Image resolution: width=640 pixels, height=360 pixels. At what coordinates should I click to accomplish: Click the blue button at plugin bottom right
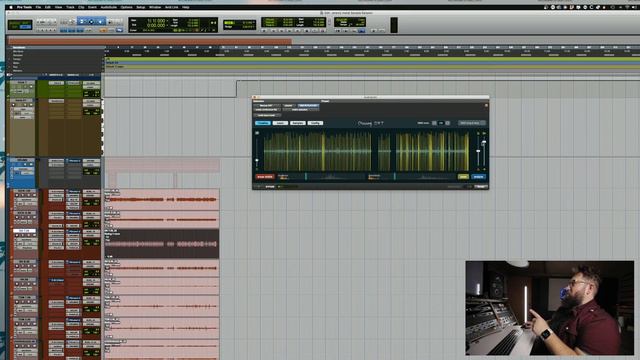[x=478, y=177]
